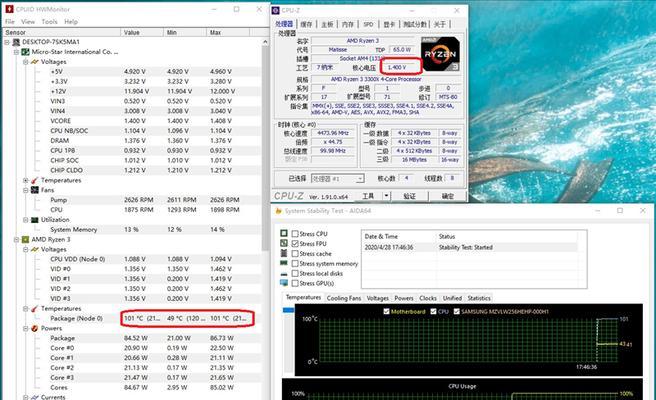Screen dimensions: 656x400
Task: Switch to the Clocks tab in AIDA64
Action: [428, 298]
